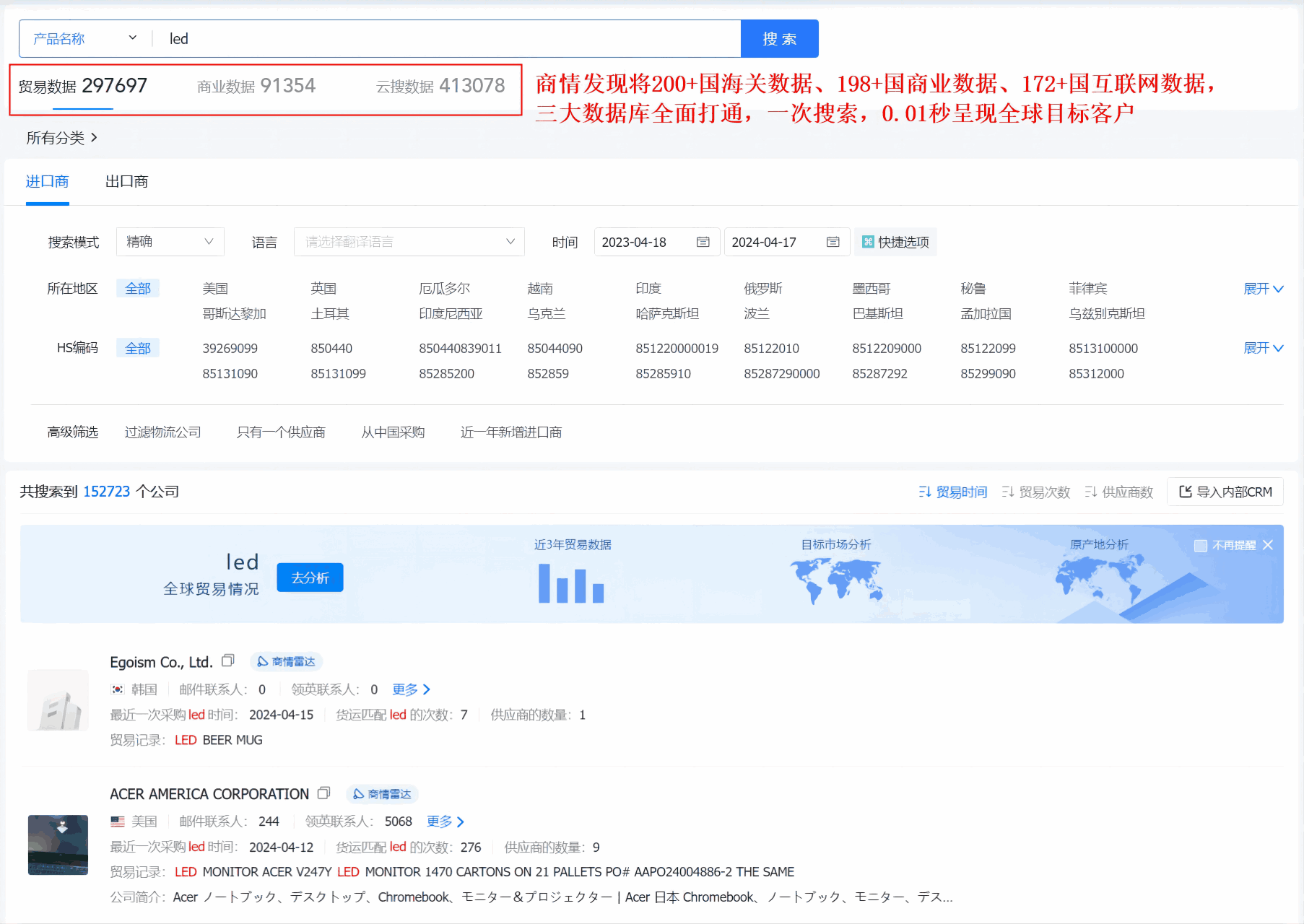This screenshot has height=924, width=1304.
Task: Open 快捷选项 shortcut options
Action: [x=895, y=242]
